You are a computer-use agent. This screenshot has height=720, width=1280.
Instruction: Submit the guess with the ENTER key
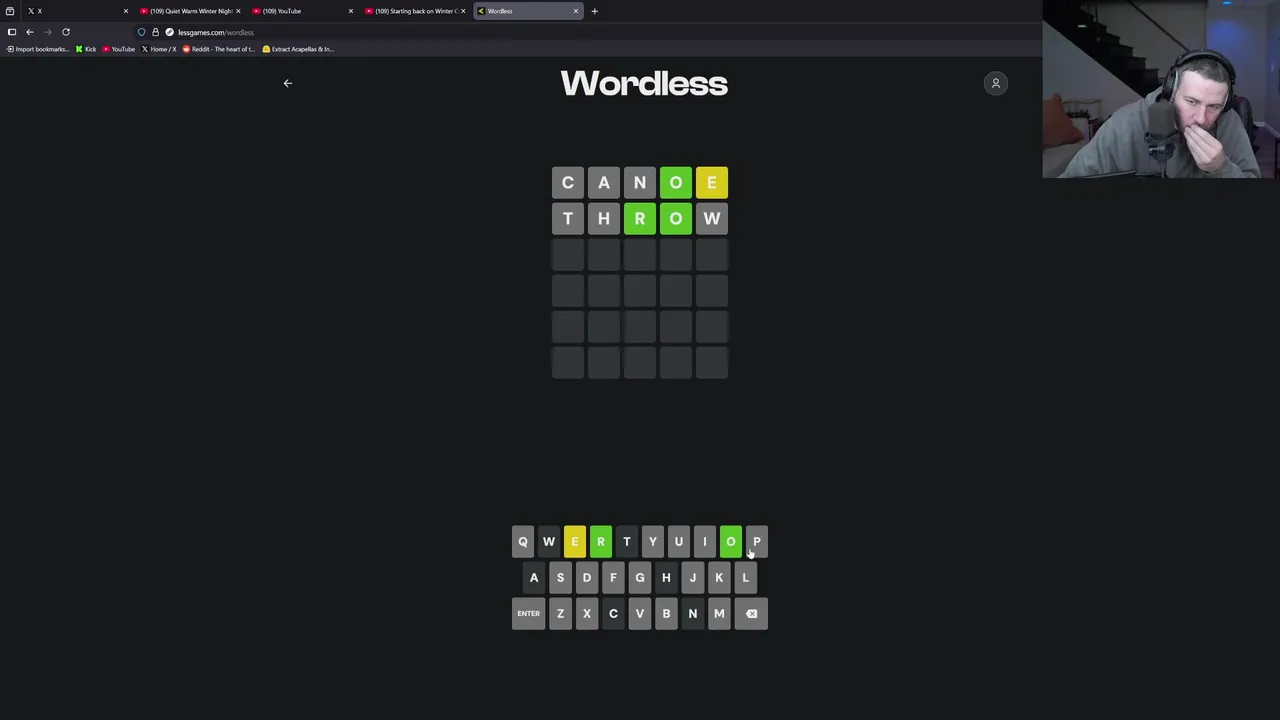(x=529, y=614)
